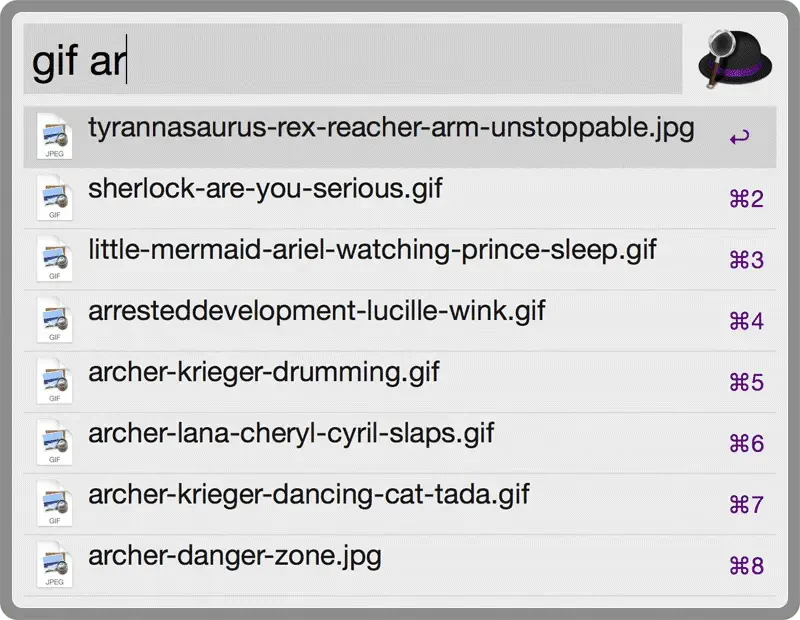Click the ⌘8 shortcut label

coord(746,566)
